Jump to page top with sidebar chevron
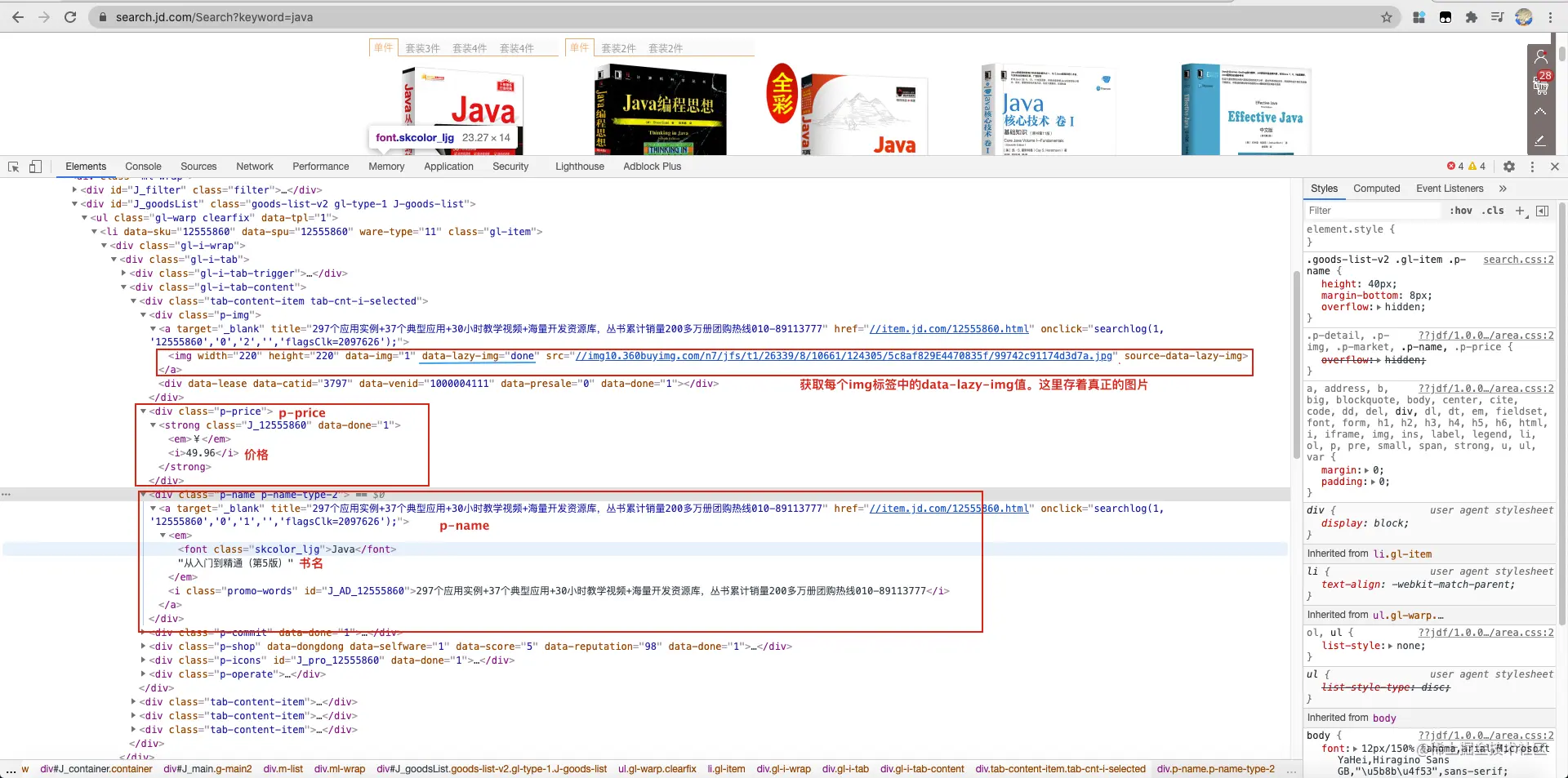 coord(1540,111)
